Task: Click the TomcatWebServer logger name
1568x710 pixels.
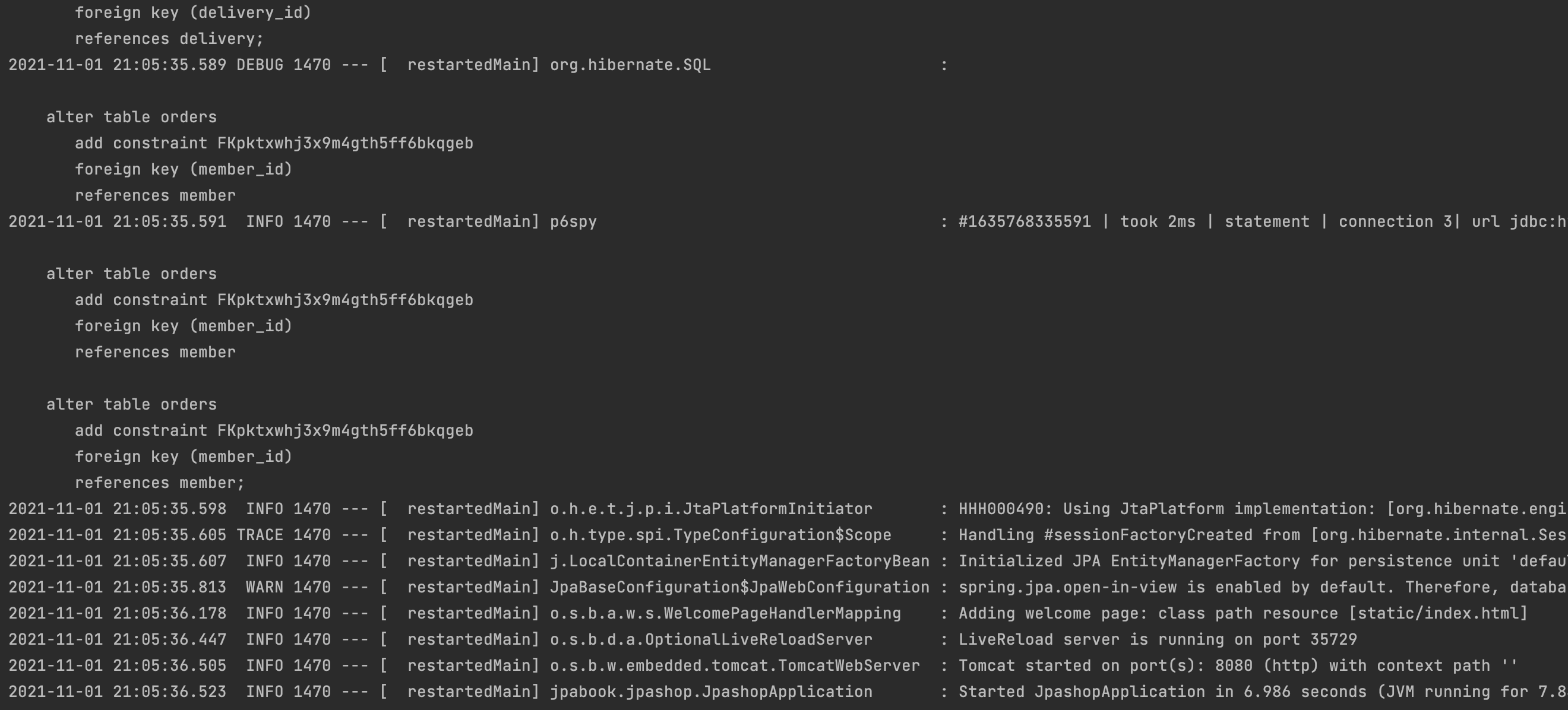Action: 735,665
